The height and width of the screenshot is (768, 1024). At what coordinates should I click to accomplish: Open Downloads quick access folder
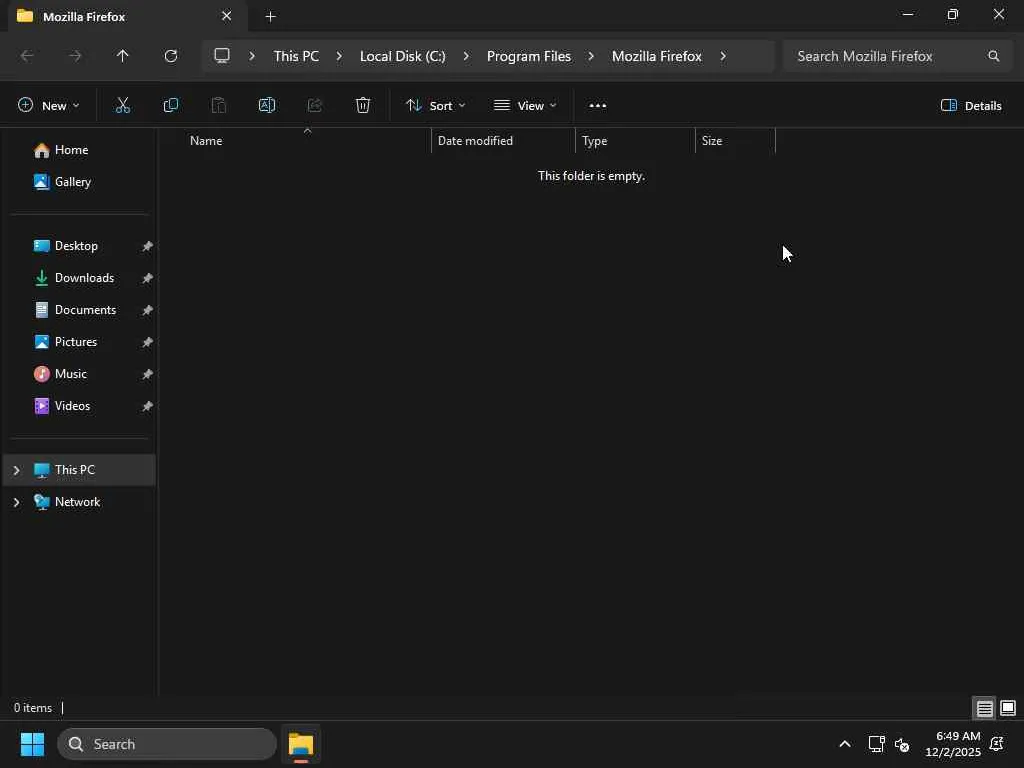click(x=79, y=278)
